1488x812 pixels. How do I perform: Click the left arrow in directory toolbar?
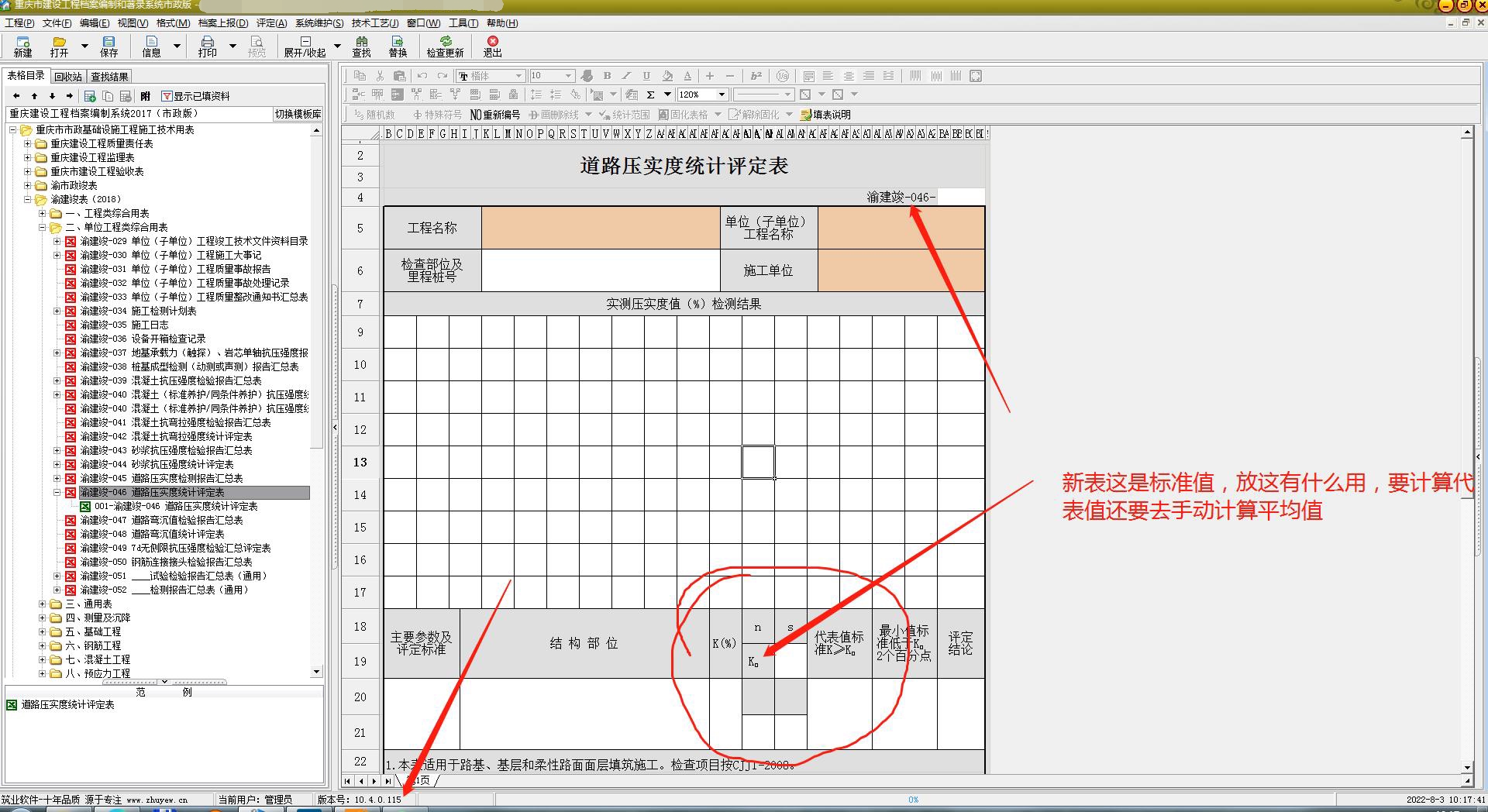pos(16,96)
